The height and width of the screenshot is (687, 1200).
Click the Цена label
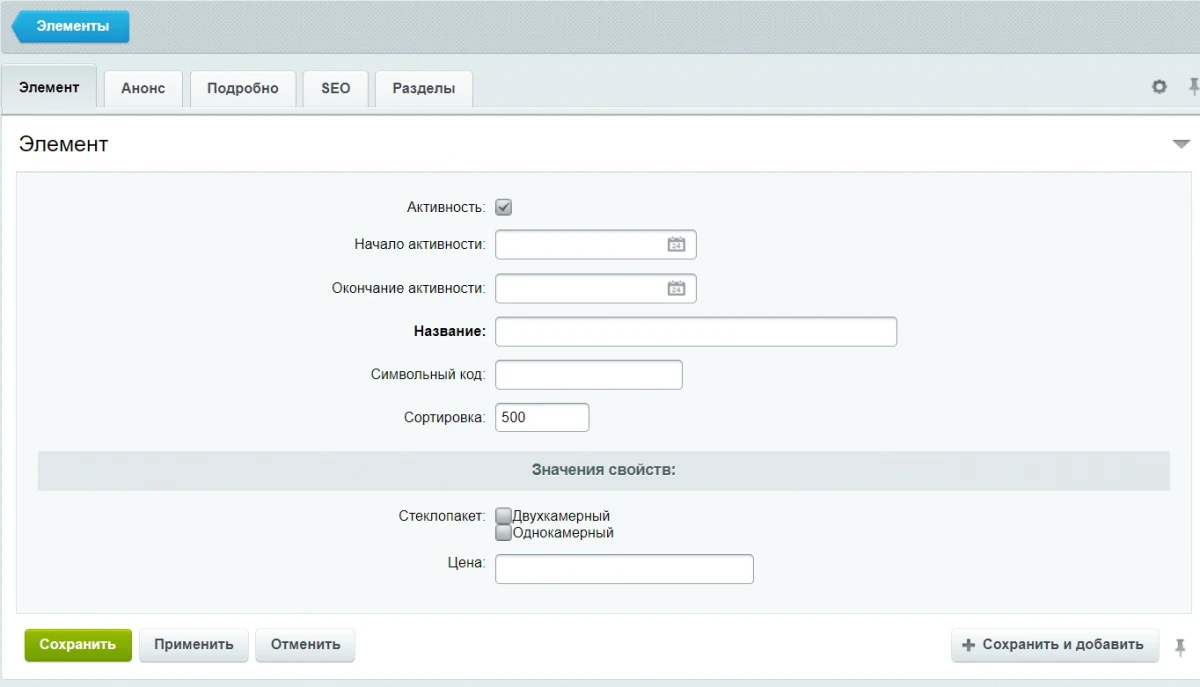click(x=466, y=563)
